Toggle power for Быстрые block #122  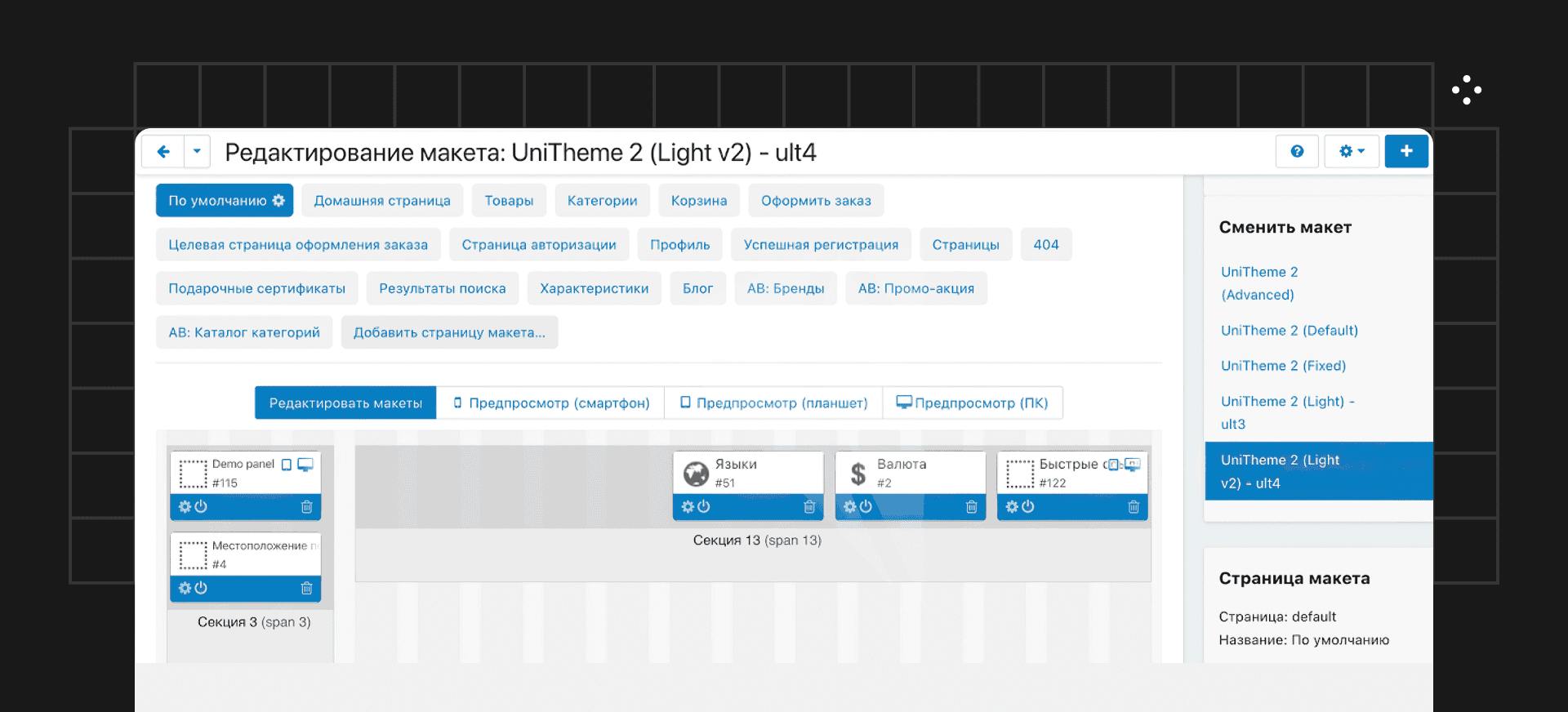click(1028, 507)
